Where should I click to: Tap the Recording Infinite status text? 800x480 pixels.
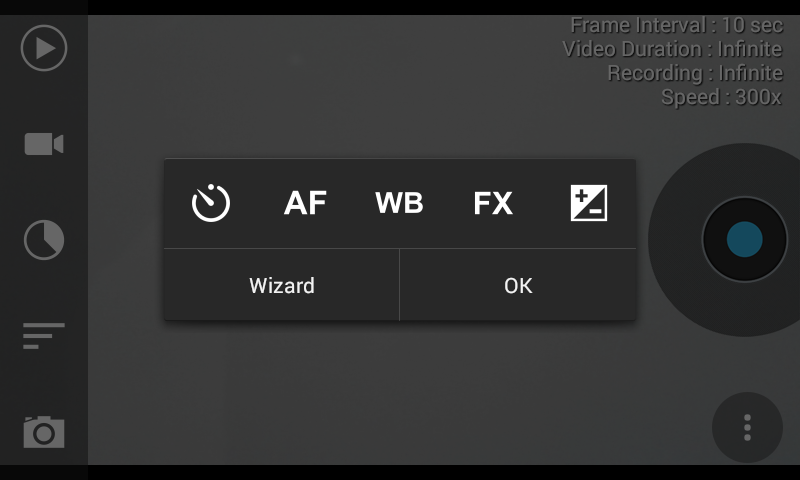pos(694,73)
